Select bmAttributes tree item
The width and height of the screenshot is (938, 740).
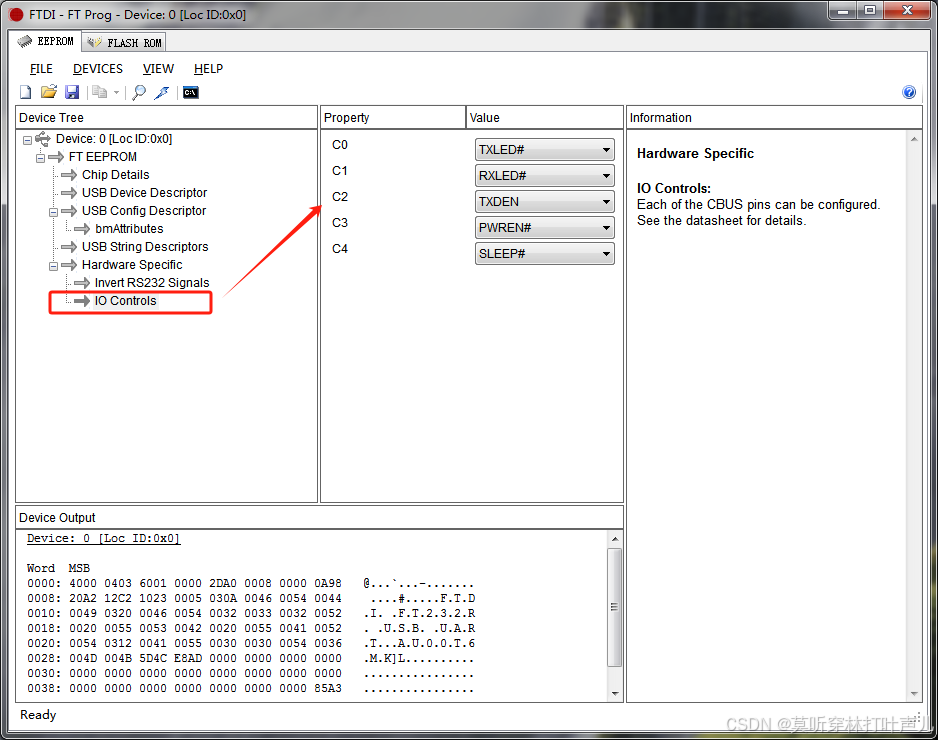129,229
